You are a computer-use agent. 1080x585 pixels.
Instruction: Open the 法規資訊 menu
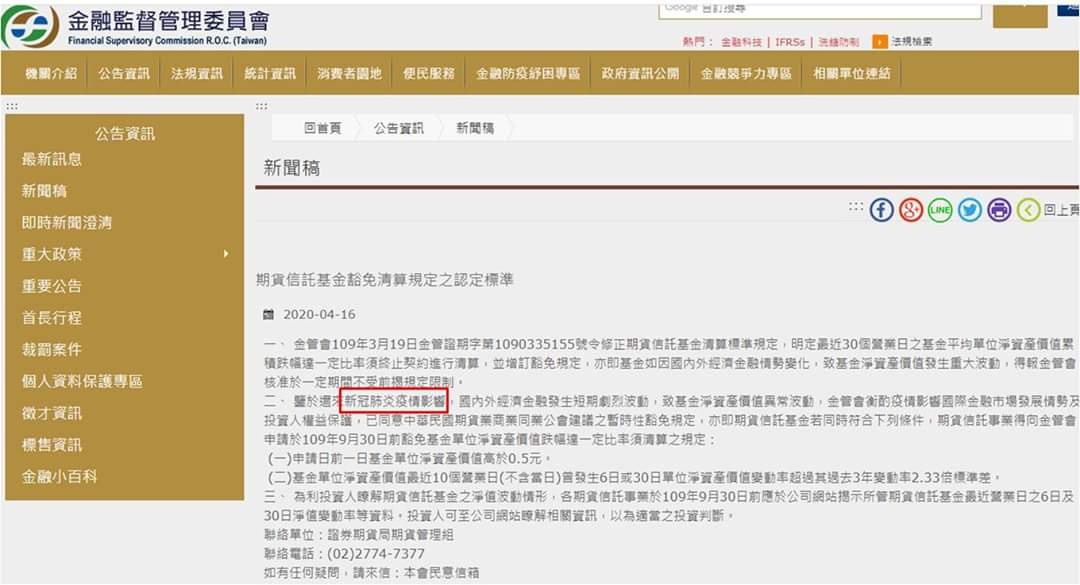pos(197,73)
